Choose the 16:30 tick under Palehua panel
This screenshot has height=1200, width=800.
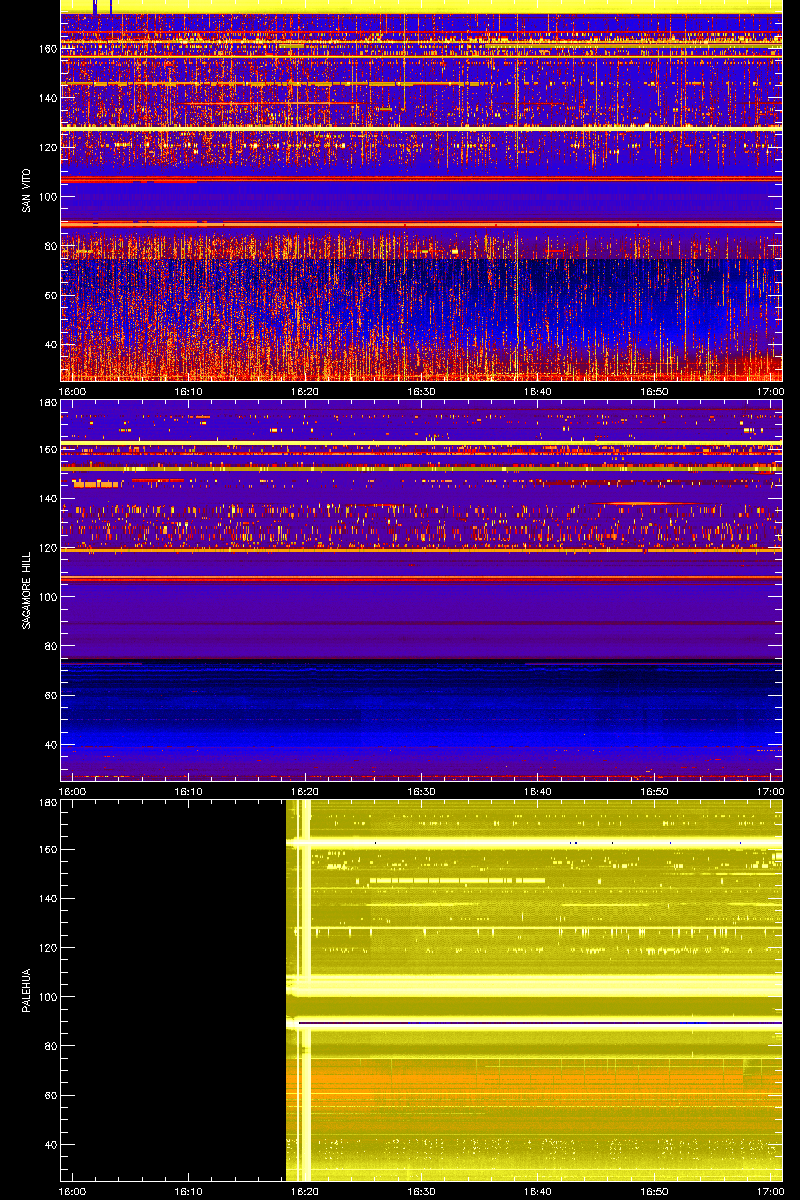click(422, 1192)
